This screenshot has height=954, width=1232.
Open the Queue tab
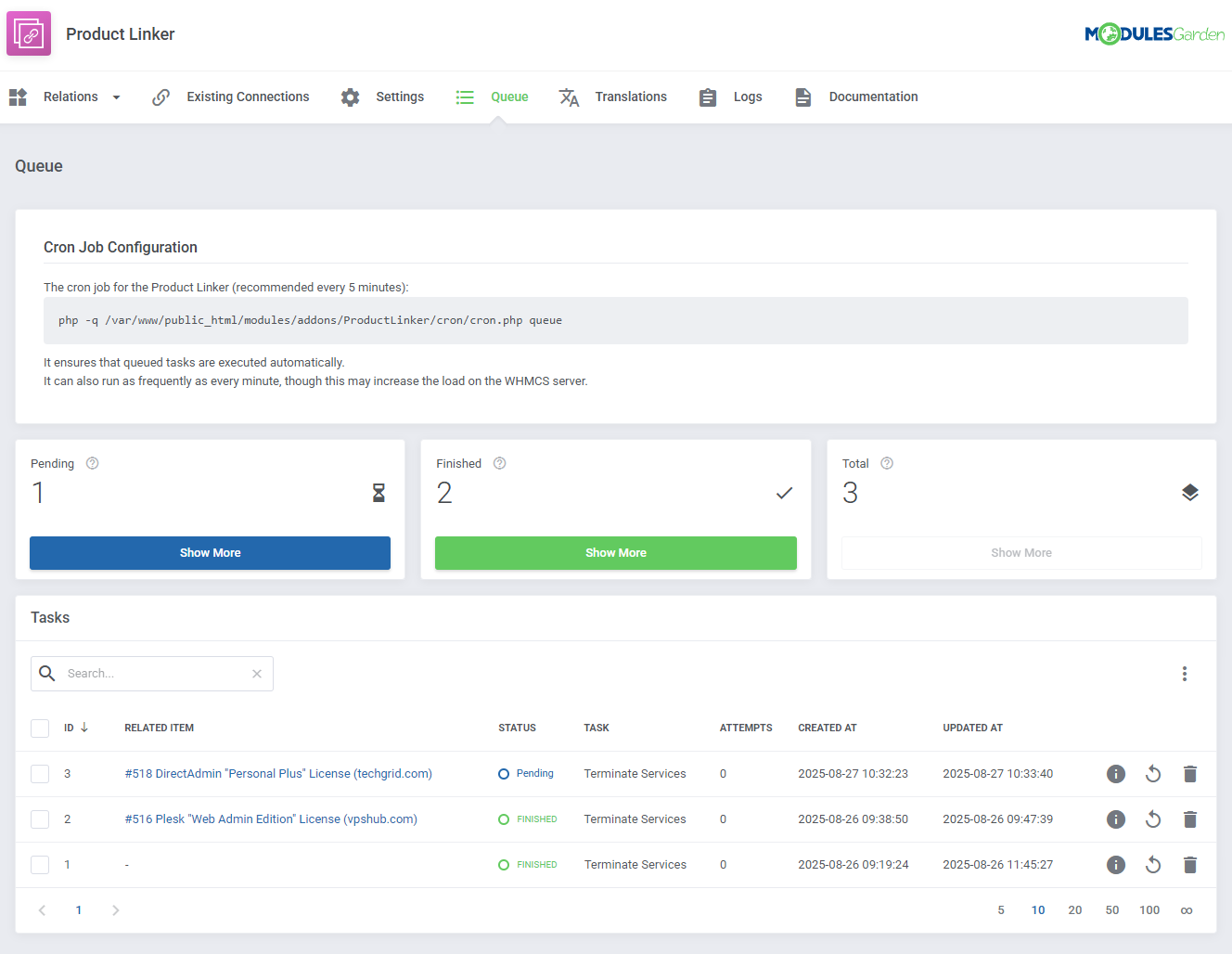509,97
